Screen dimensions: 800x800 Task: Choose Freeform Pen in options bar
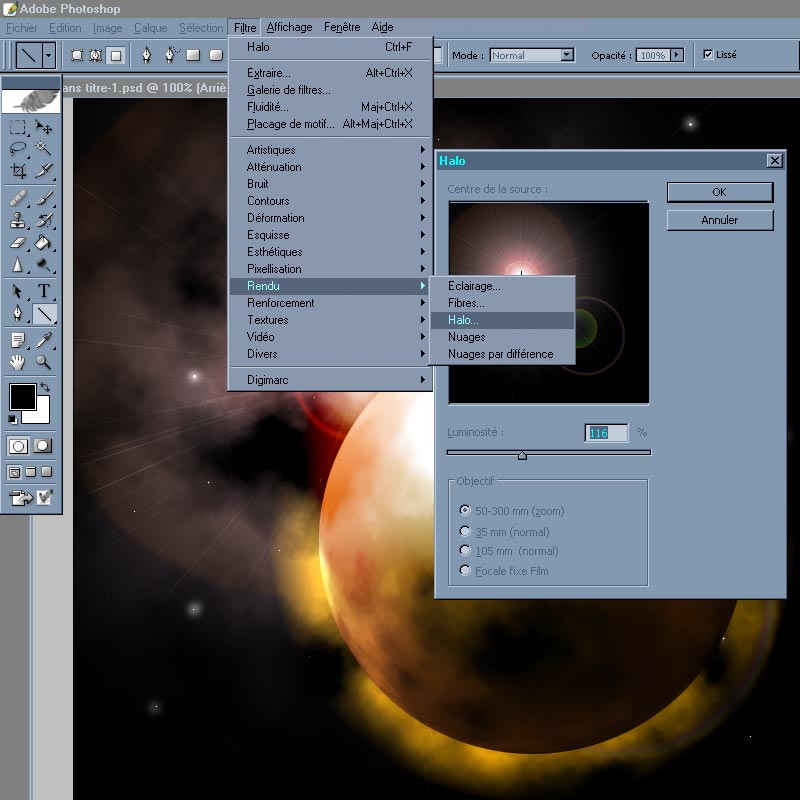pyautogui.click(x=171, y=55)
